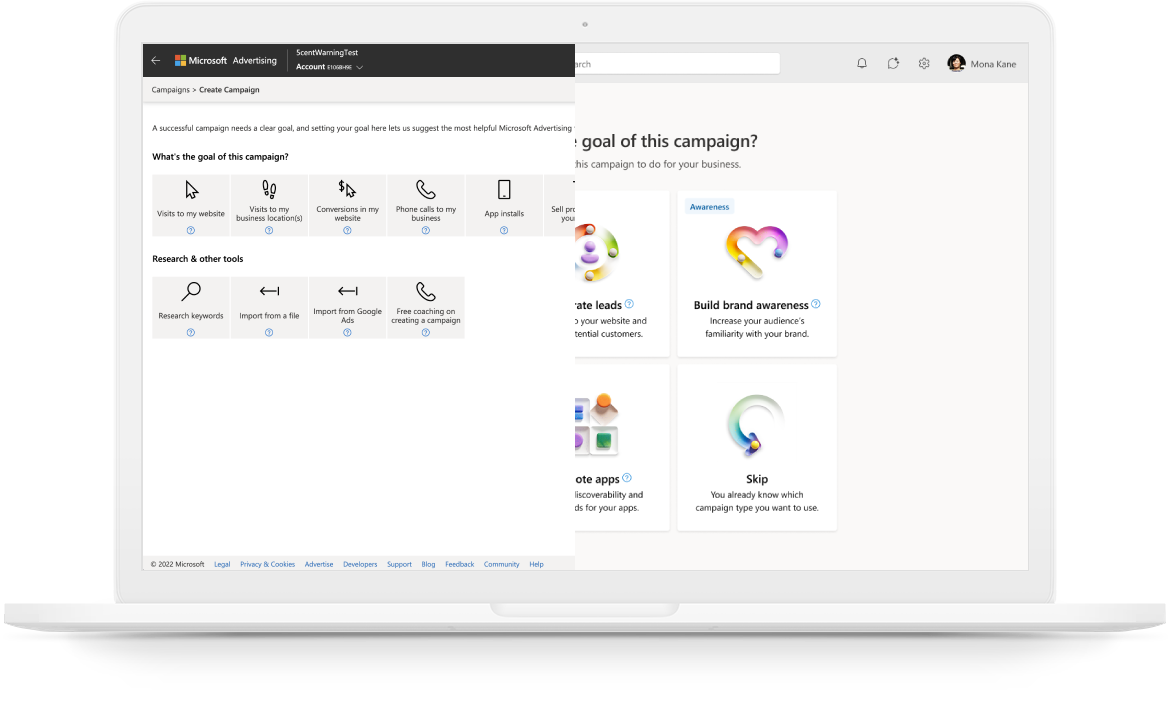
Task: Choose Import from Google Ads tool
Action: point(348,308)
